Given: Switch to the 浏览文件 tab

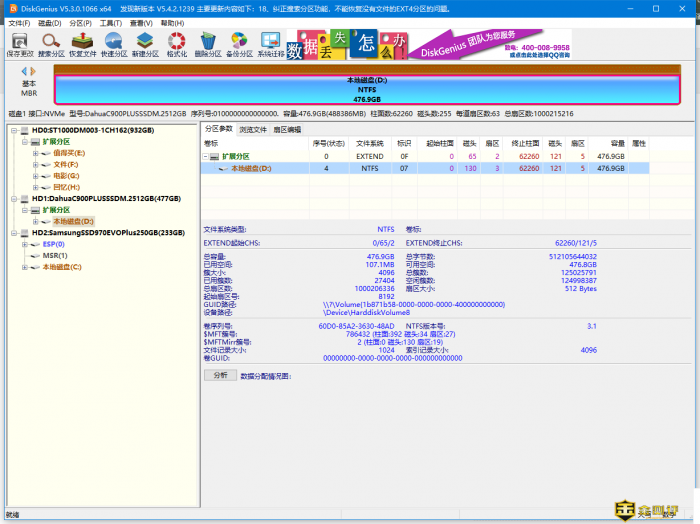Looking at the screenshot, I should (254, 129).
